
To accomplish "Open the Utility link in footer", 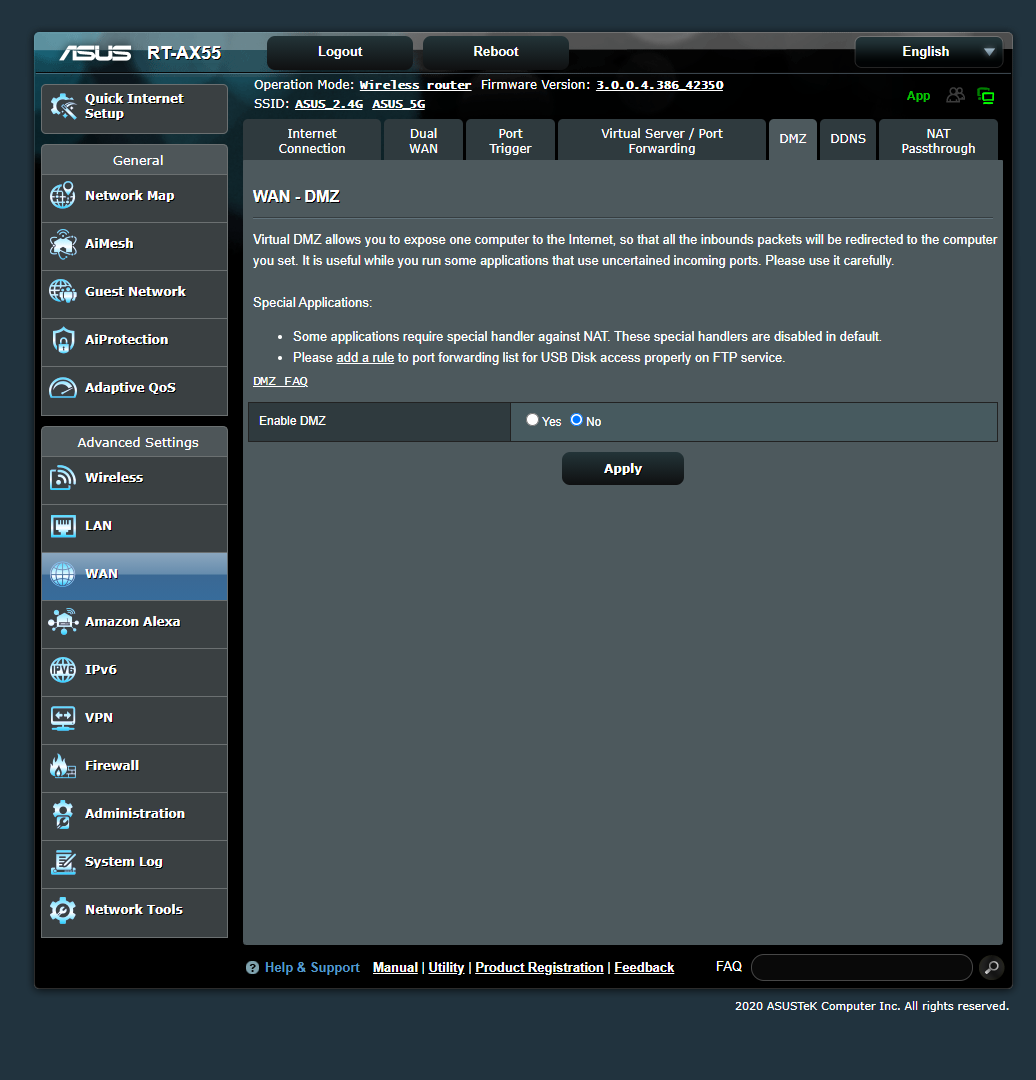I will 446,968.
